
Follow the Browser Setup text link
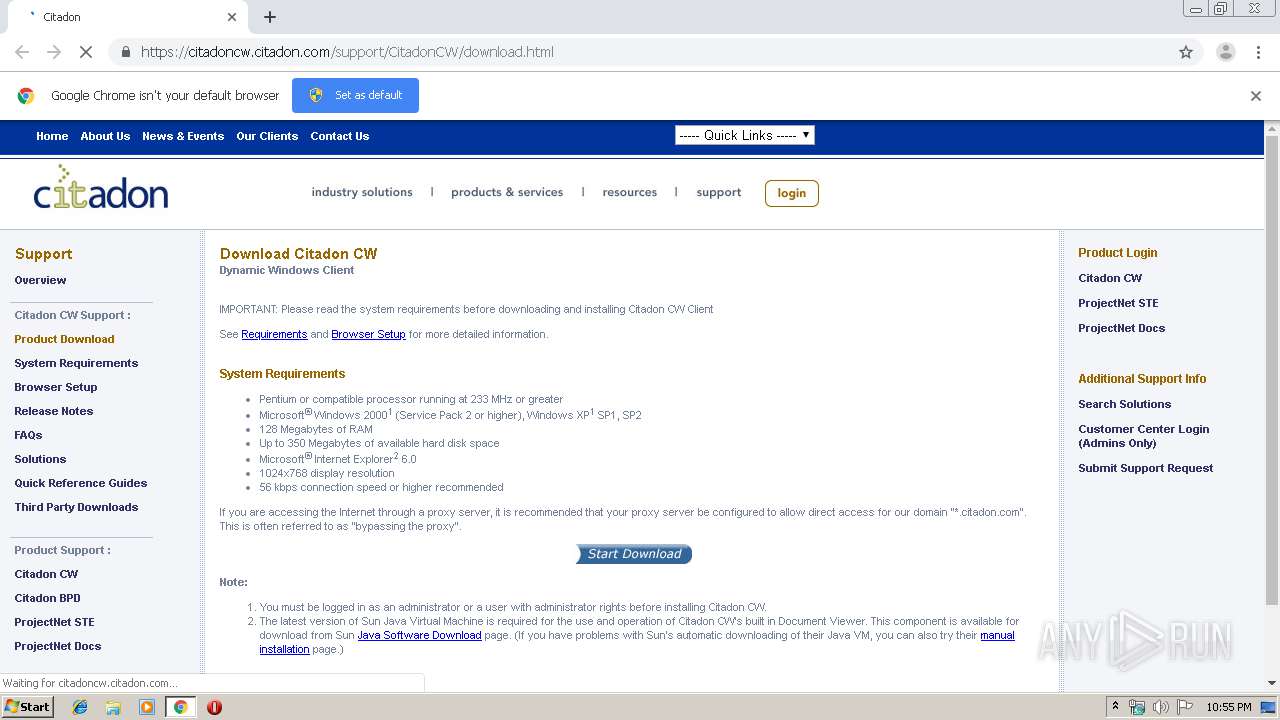click(x=368, y=334)
